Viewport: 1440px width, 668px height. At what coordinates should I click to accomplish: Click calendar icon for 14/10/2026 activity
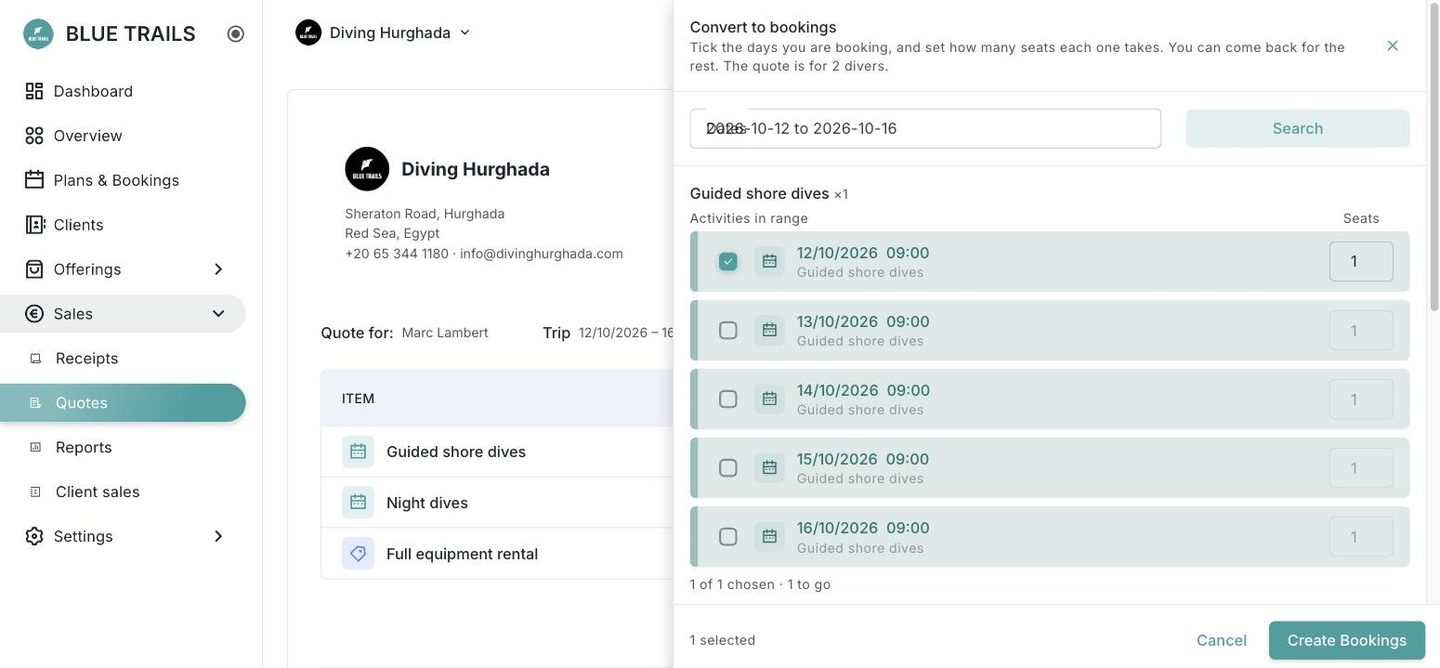click(770, 399)
